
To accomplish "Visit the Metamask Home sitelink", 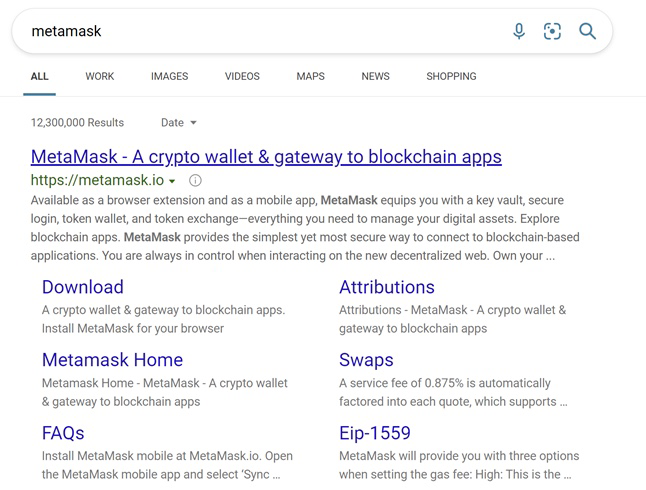I will point(112,360).
